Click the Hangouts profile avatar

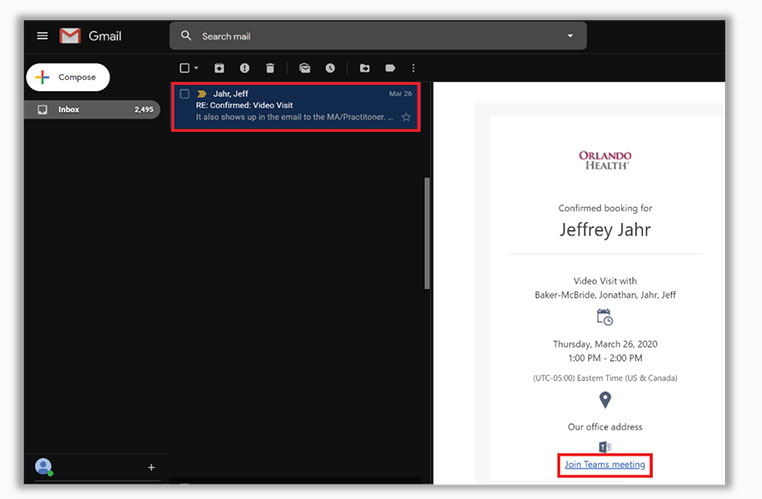click(43, 467)
